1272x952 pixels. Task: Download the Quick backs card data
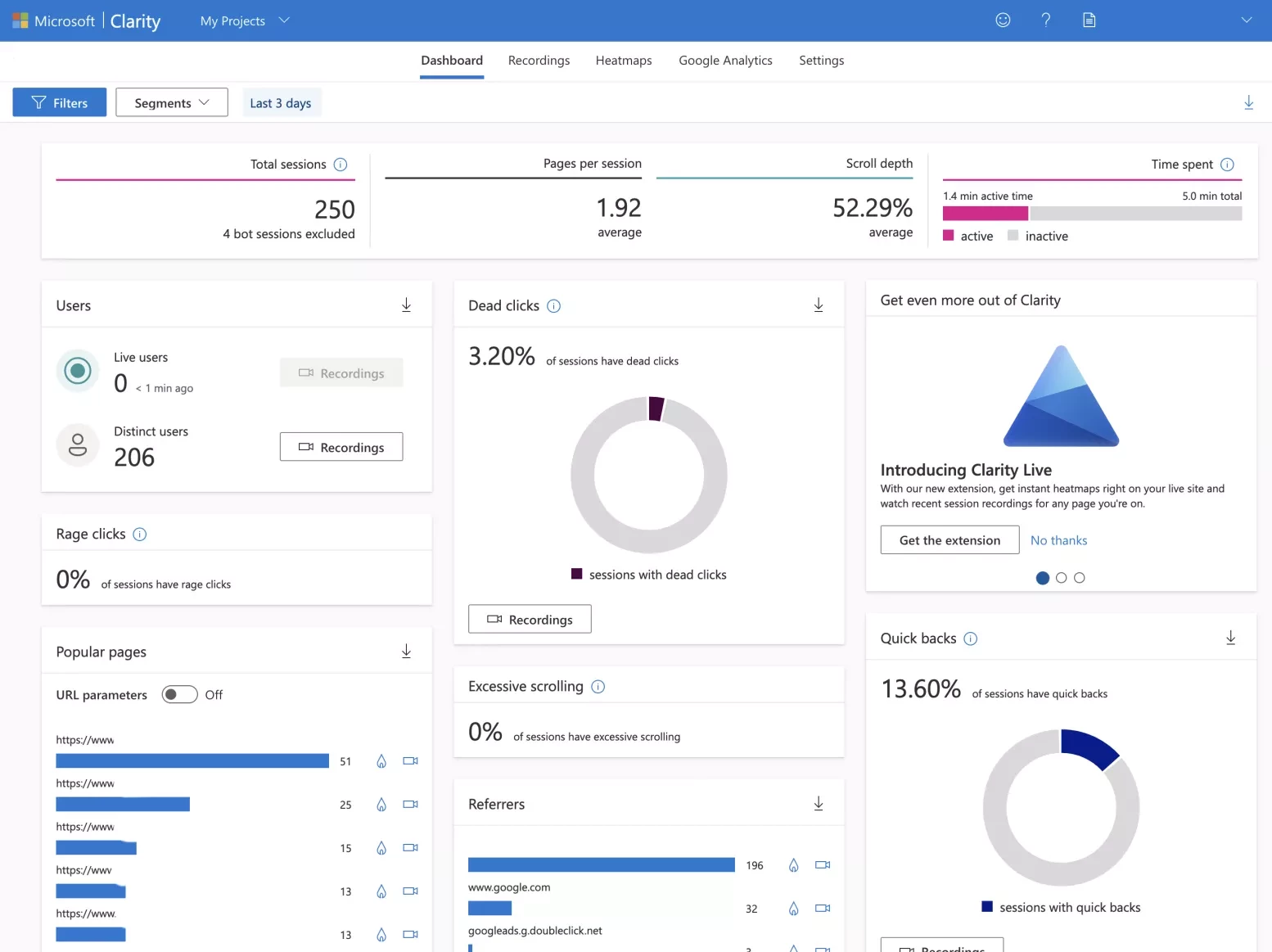coord(1230,638)
